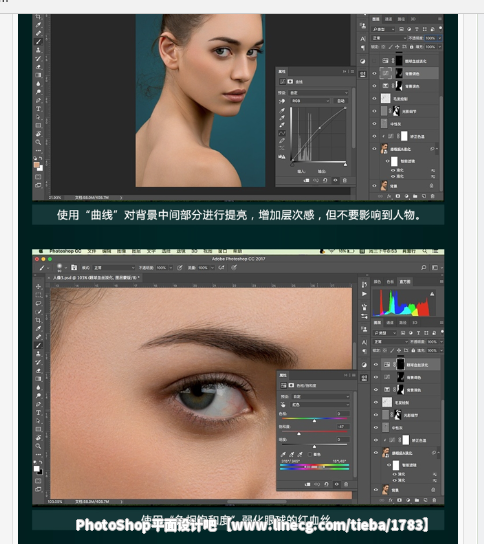Hide bottom background layer in lower Layers panel
Viewport: 484px width, 544px height.
(x=376, y=490)
